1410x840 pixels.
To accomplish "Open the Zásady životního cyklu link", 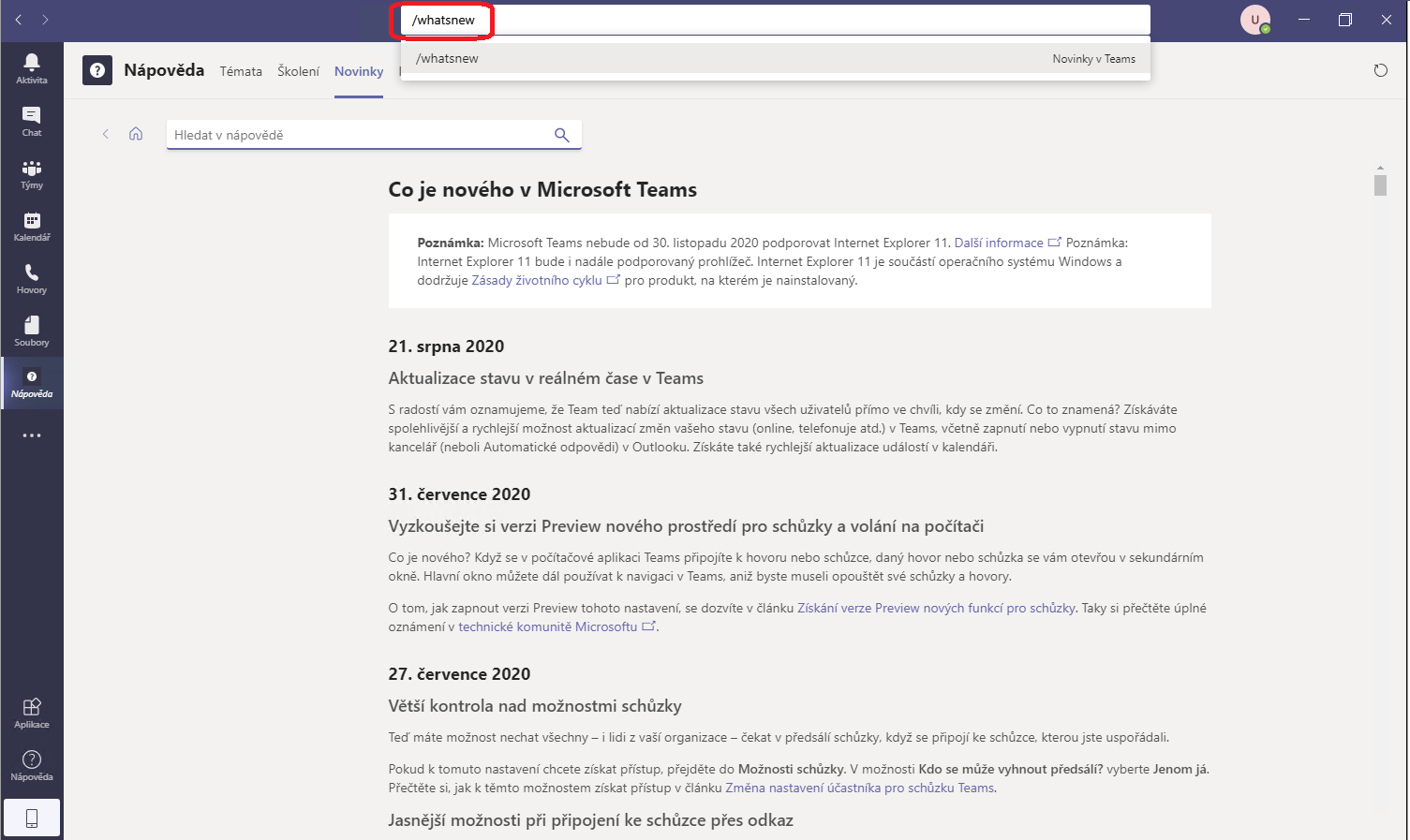I will coord(545,280).
